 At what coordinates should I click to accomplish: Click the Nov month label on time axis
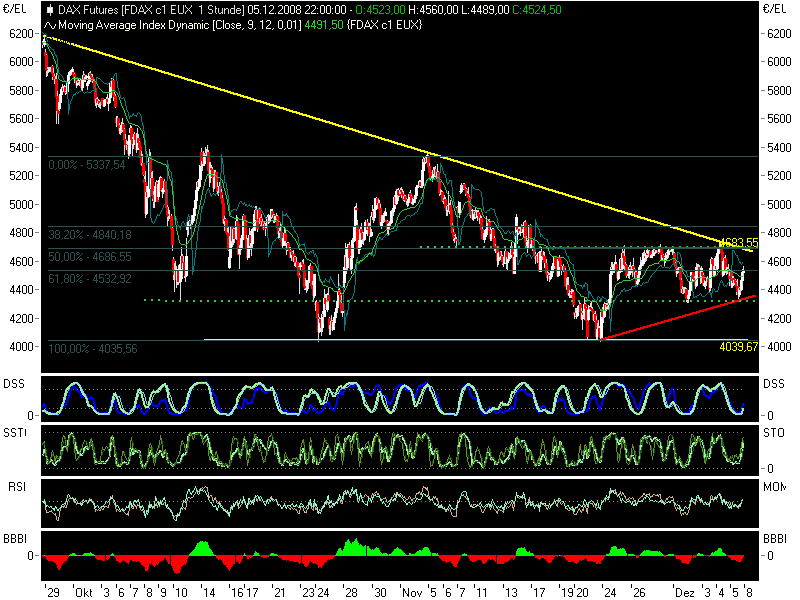(x=412, y=592)
